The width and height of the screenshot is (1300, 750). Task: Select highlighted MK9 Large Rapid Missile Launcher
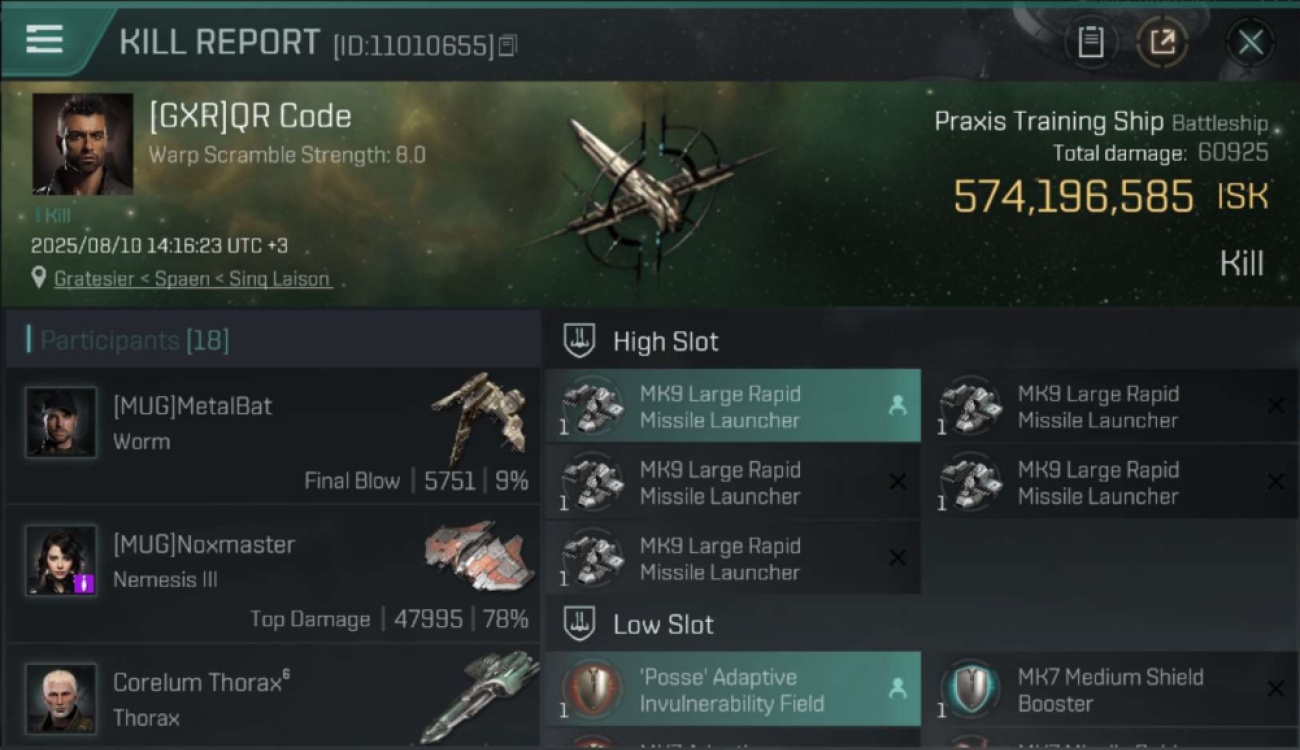pyautogui.click(x=733, y=406)
